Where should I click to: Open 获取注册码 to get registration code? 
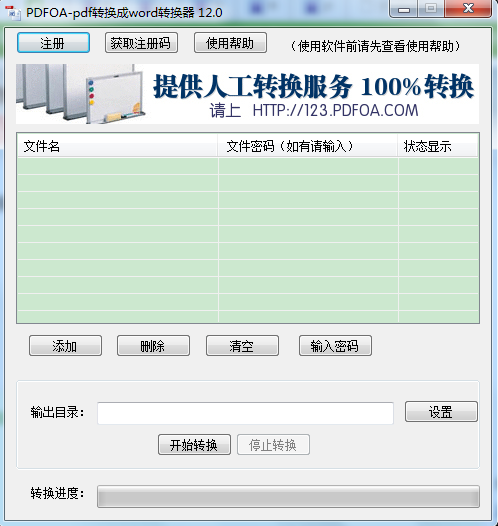coord(141,43)
